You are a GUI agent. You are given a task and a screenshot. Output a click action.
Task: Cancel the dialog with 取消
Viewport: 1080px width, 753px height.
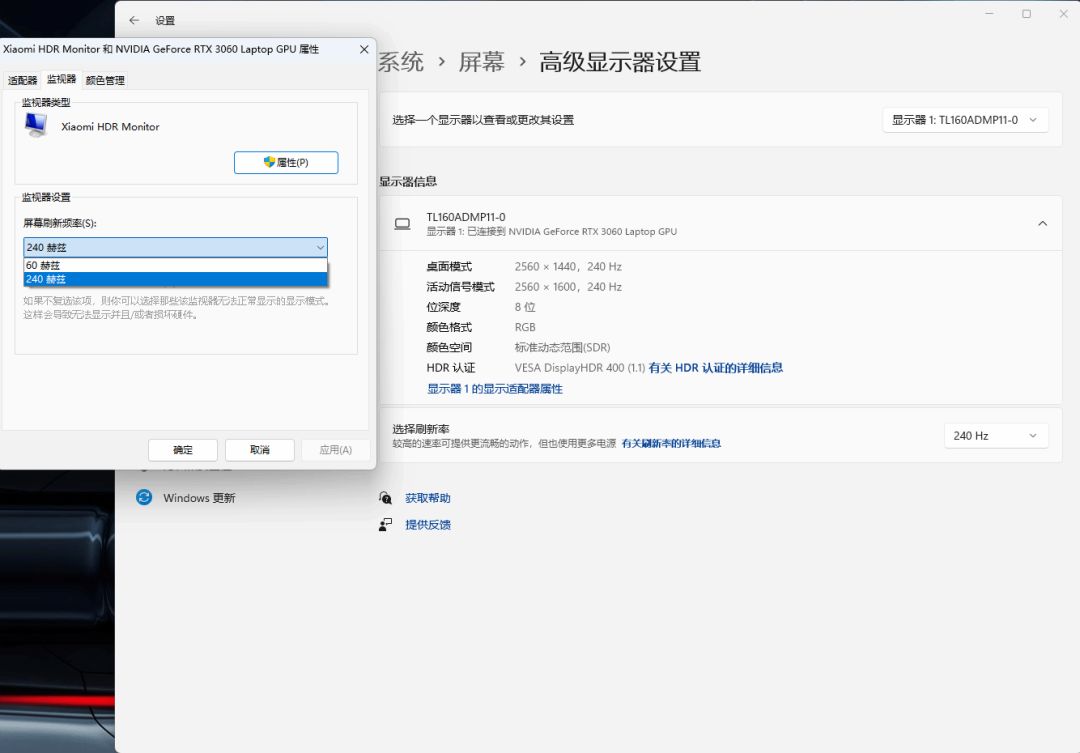tap(260, 450)
